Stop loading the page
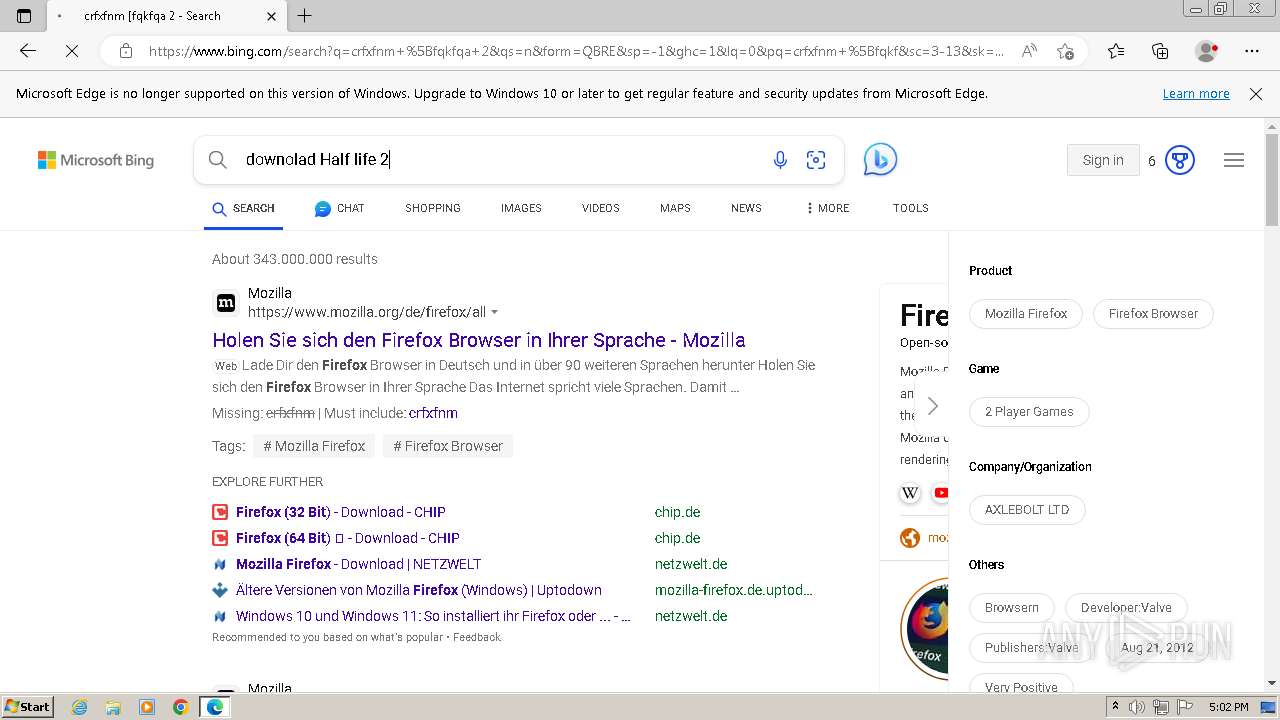1280x720 pixels. click(x=72, y=51)
